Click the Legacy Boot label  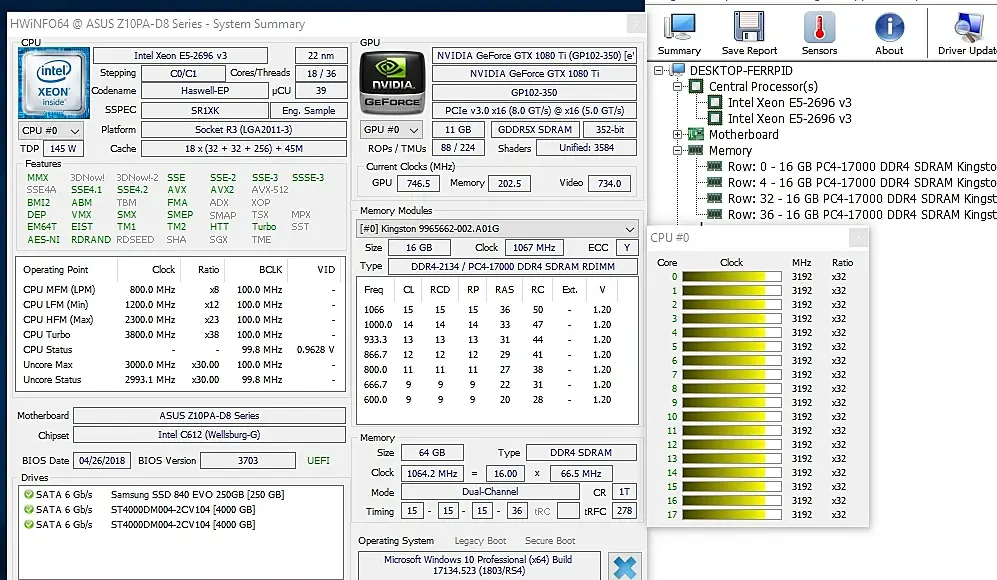(x=480, y=541)
